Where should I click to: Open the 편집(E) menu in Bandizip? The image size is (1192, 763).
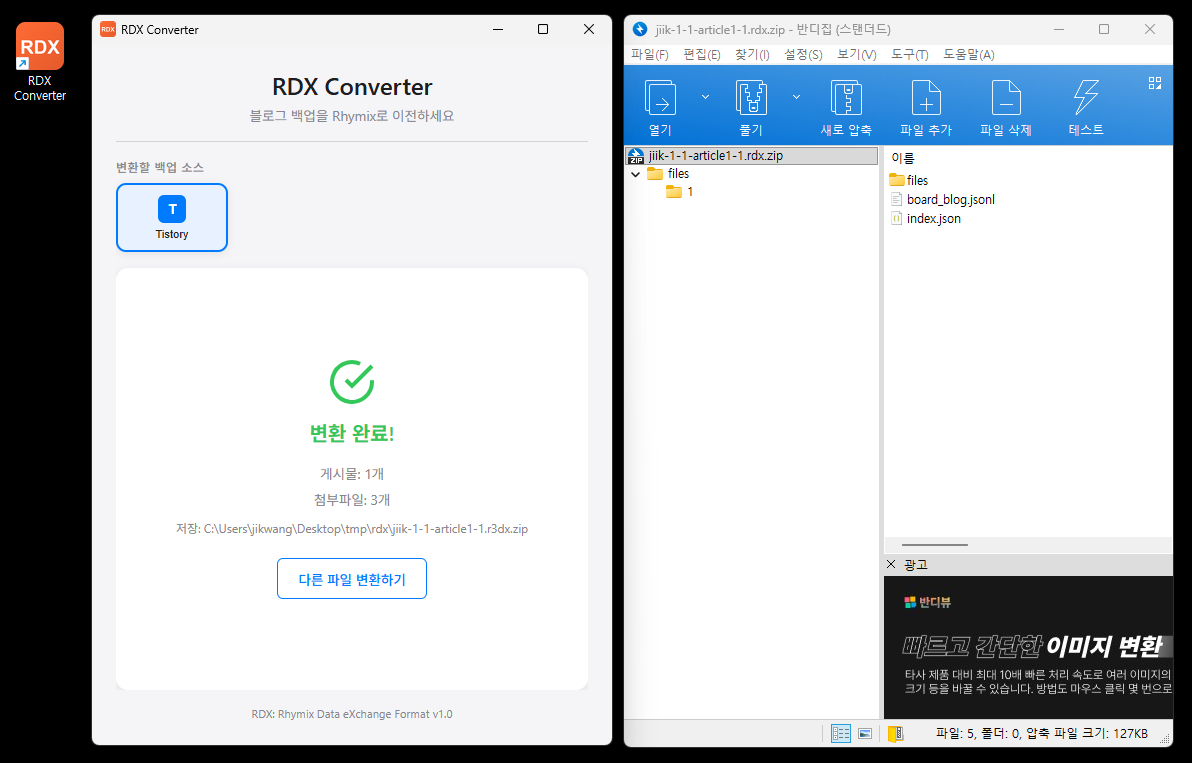click(702, 55)
